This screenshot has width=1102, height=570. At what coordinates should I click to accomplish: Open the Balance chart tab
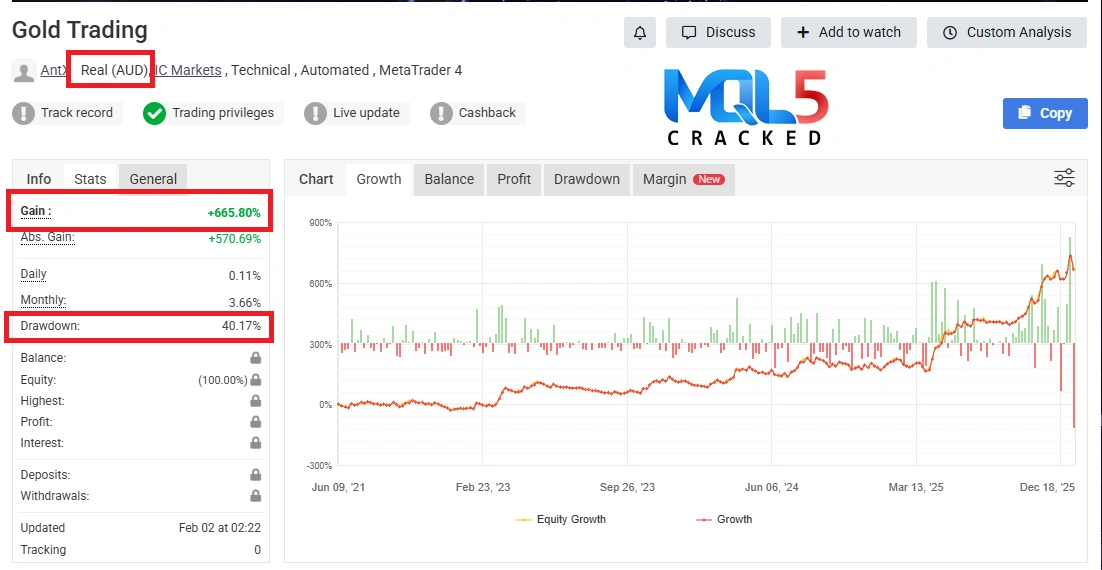click(x=449, y=179)
